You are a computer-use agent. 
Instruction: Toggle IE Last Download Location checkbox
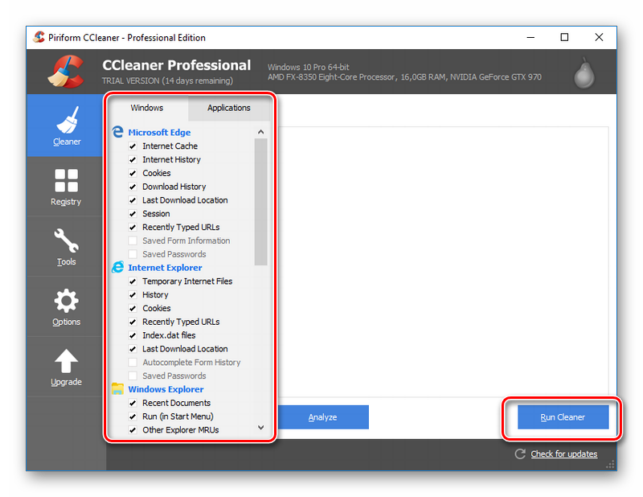(132, 349)
